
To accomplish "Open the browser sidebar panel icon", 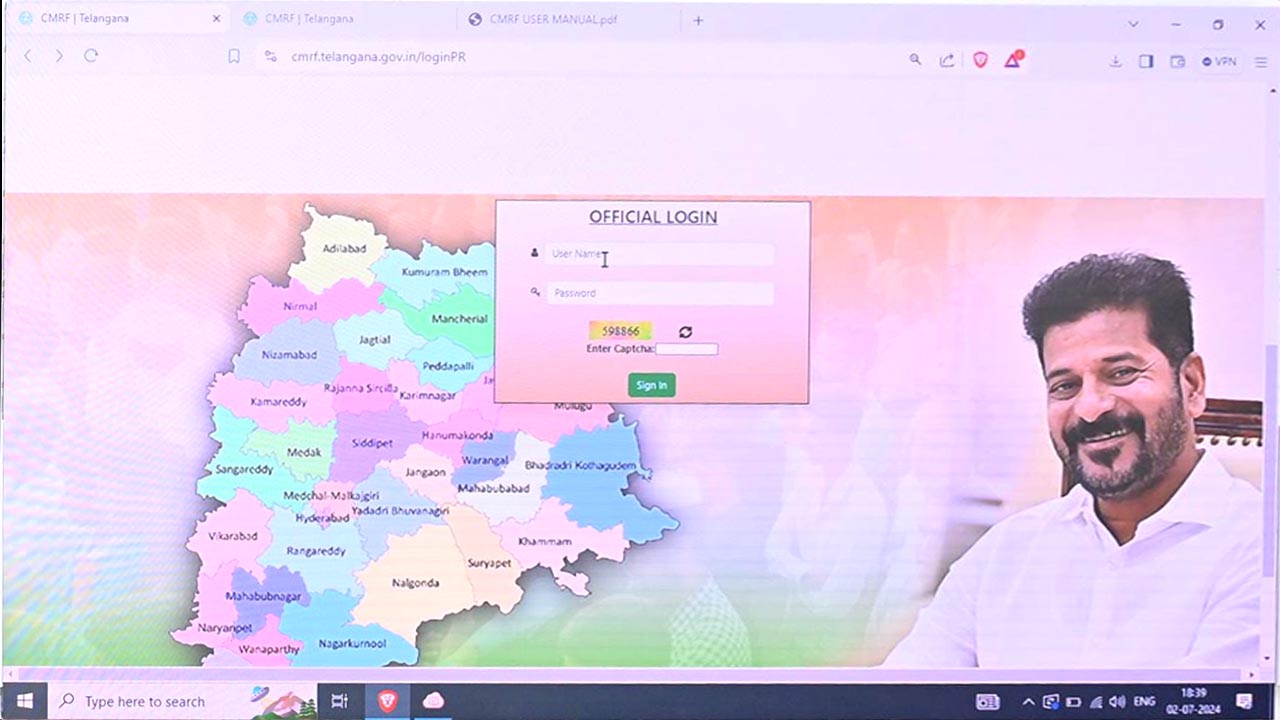I will (1146, 61).
